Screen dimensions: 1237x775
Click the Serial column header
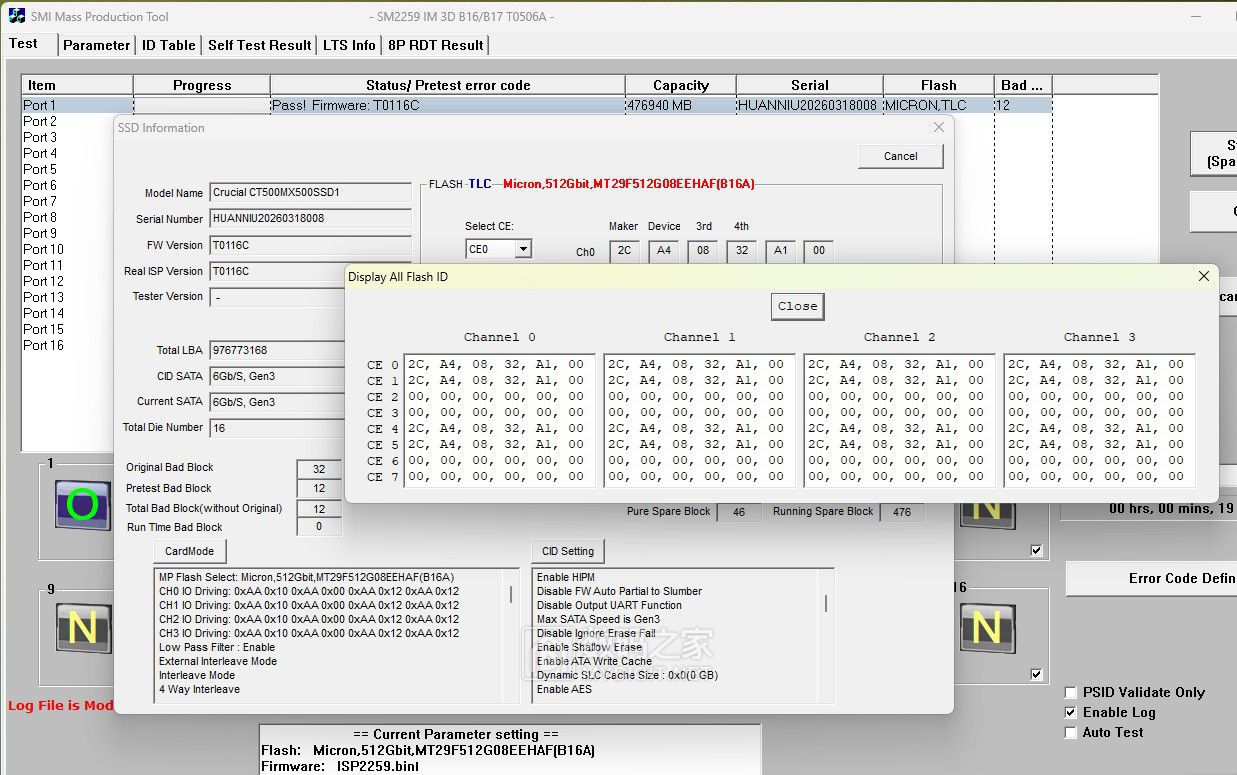point(809,85)
